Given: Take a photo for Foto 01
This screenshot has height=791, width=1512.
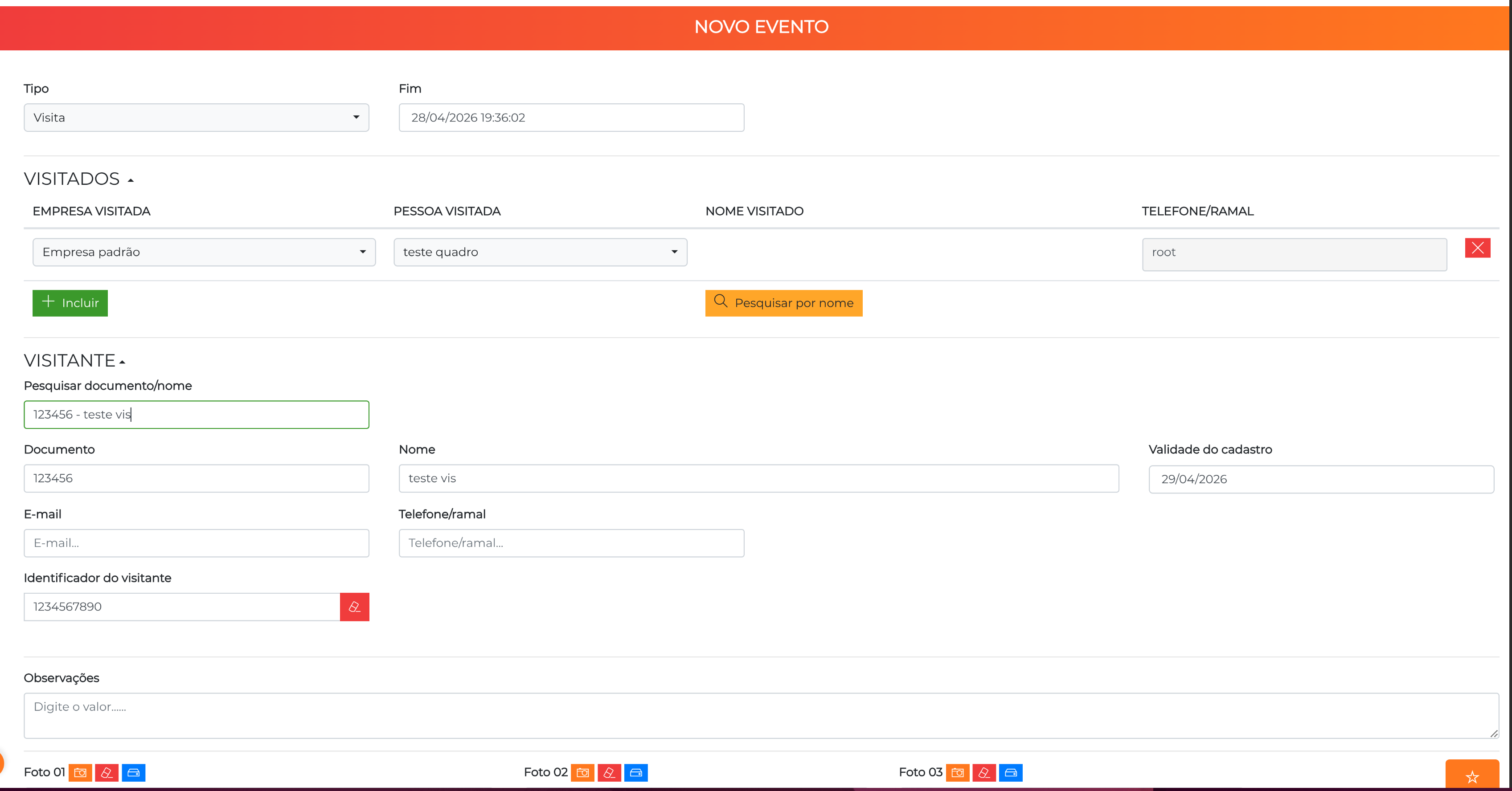Looking at the screenshot, I should [80, 772].
